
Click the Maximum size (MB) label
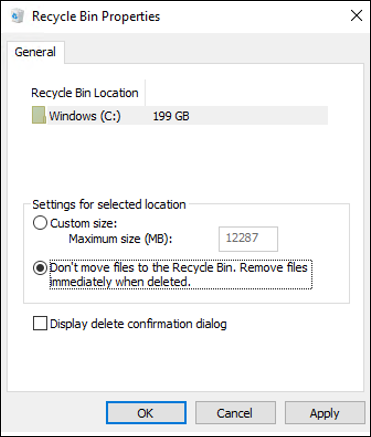(120, 239)
